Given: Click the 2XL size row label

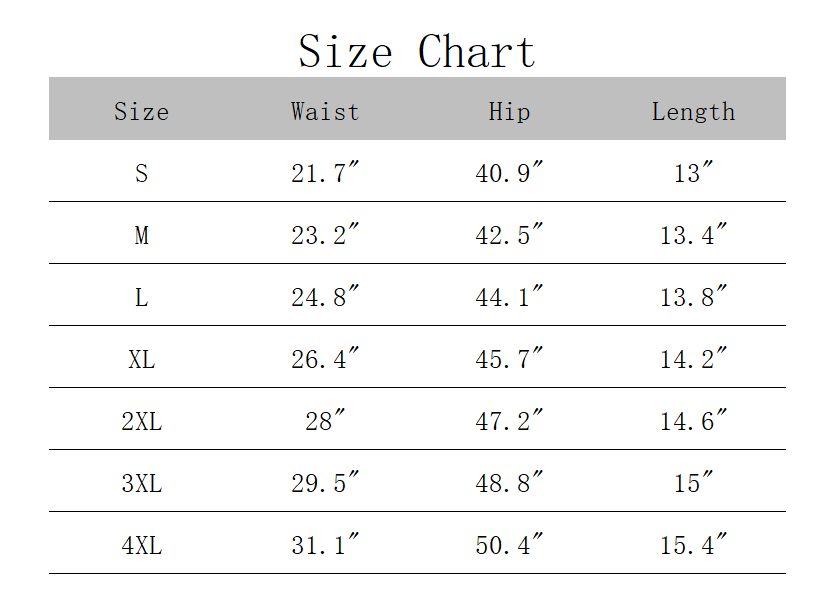Looking at the screenshot, I should (x=141, y=421).
